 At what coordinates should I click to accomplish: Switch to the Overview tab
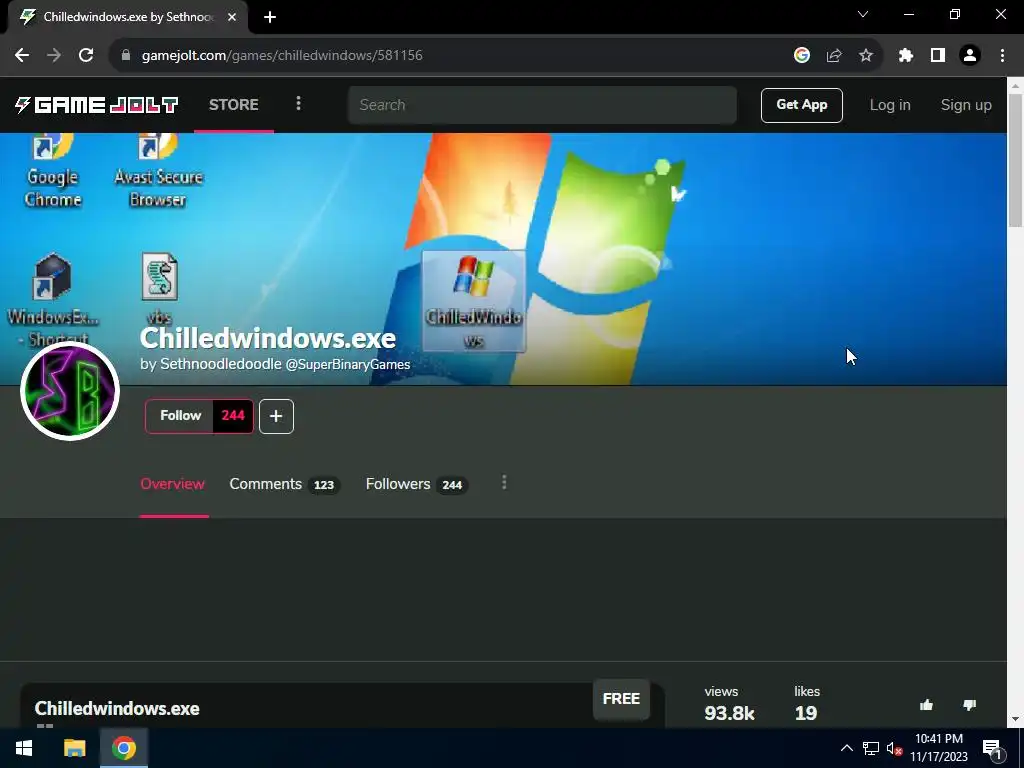[172, 484]
